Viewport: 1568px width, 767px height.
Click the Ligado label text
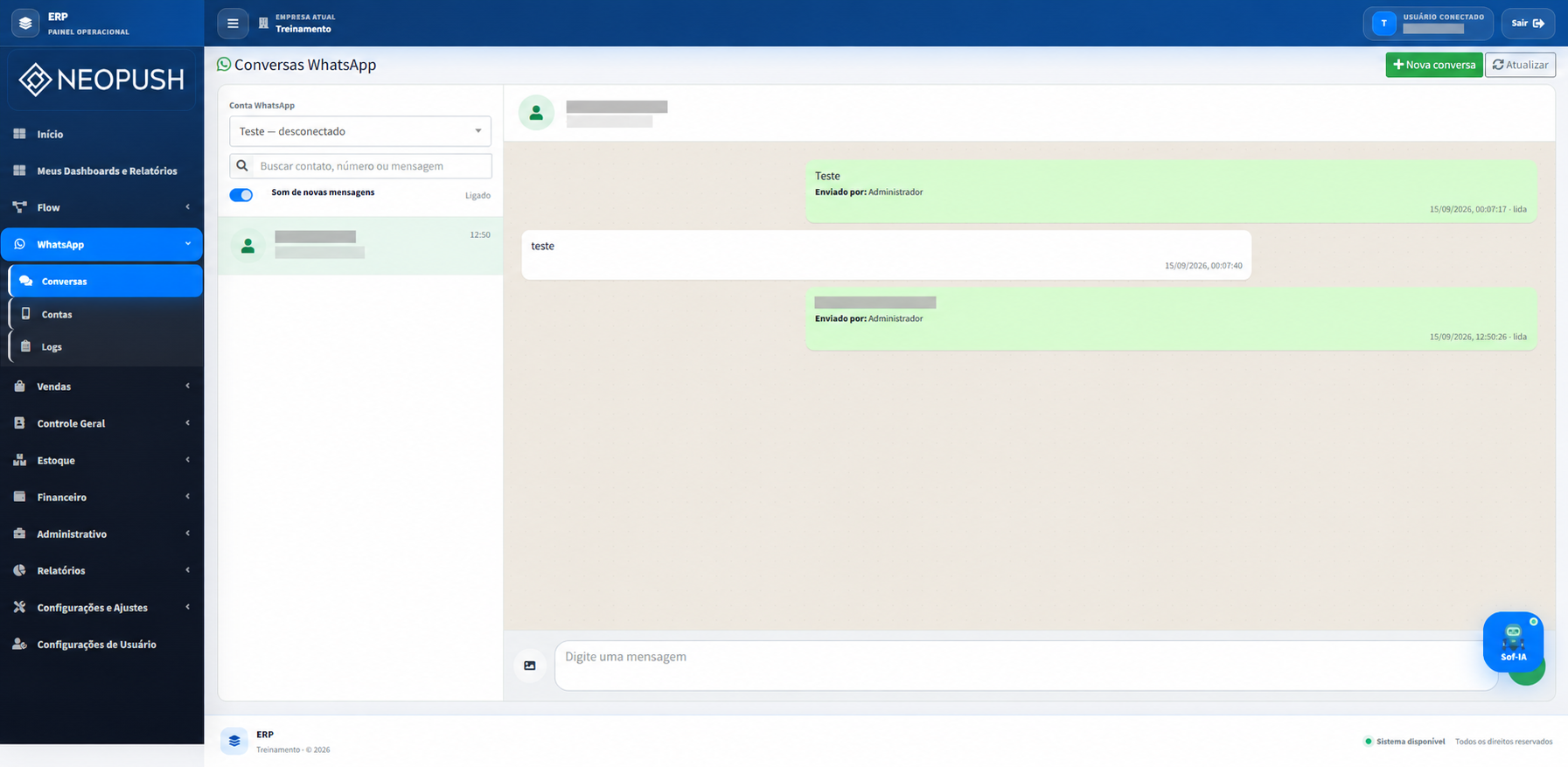477,195
